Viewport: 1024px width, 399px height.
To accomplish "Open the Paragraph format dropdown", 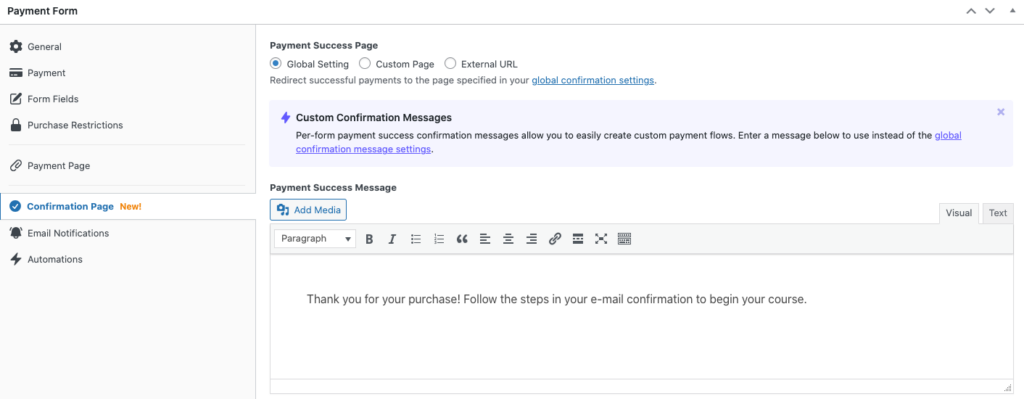I will 315,239.
